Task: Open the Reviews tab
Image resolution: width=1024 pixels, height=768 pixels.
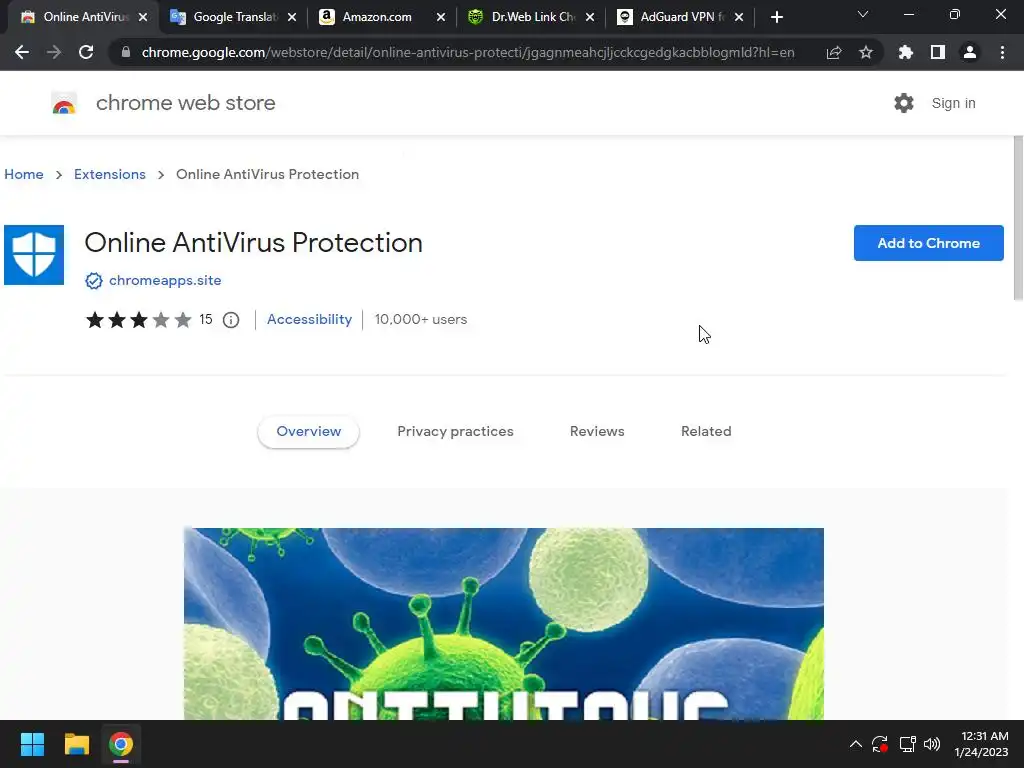Action: [597, 432]
